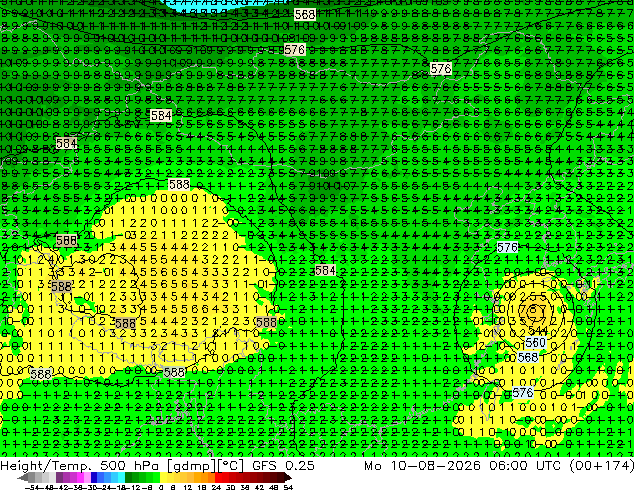Click the 560 contour label in the cyclone

[535, 343]
